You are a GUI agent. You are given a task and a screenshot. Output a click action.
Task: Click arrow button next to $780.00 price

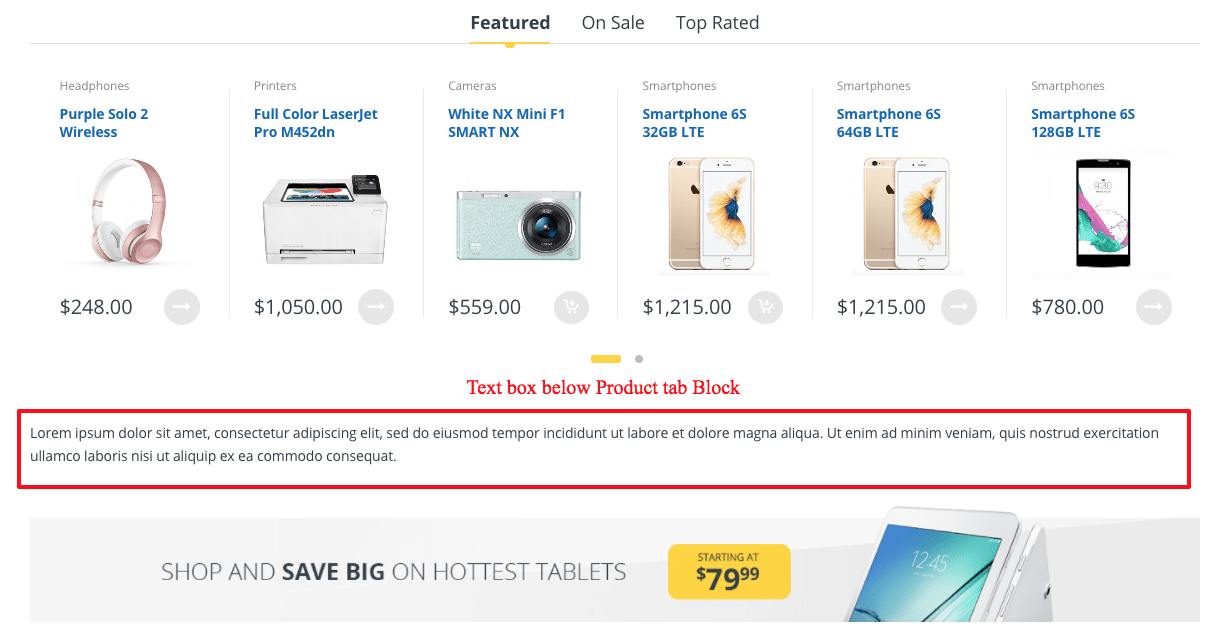[x=1154, y=307]
